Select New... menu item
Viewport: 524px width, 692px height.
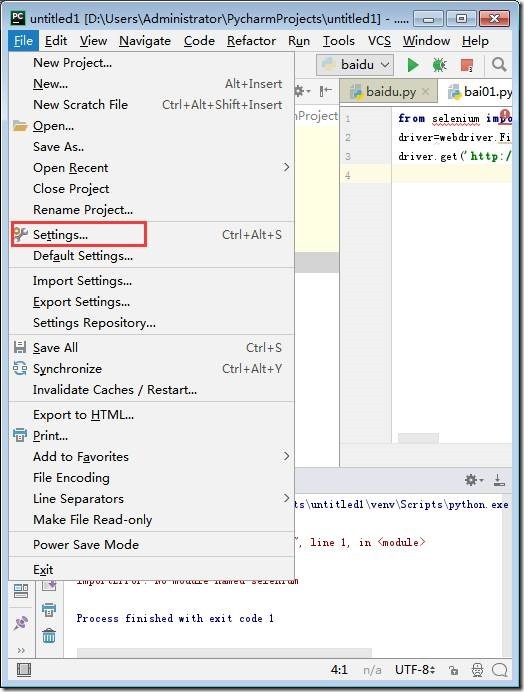pyautogui.click(x=151, y=84)
